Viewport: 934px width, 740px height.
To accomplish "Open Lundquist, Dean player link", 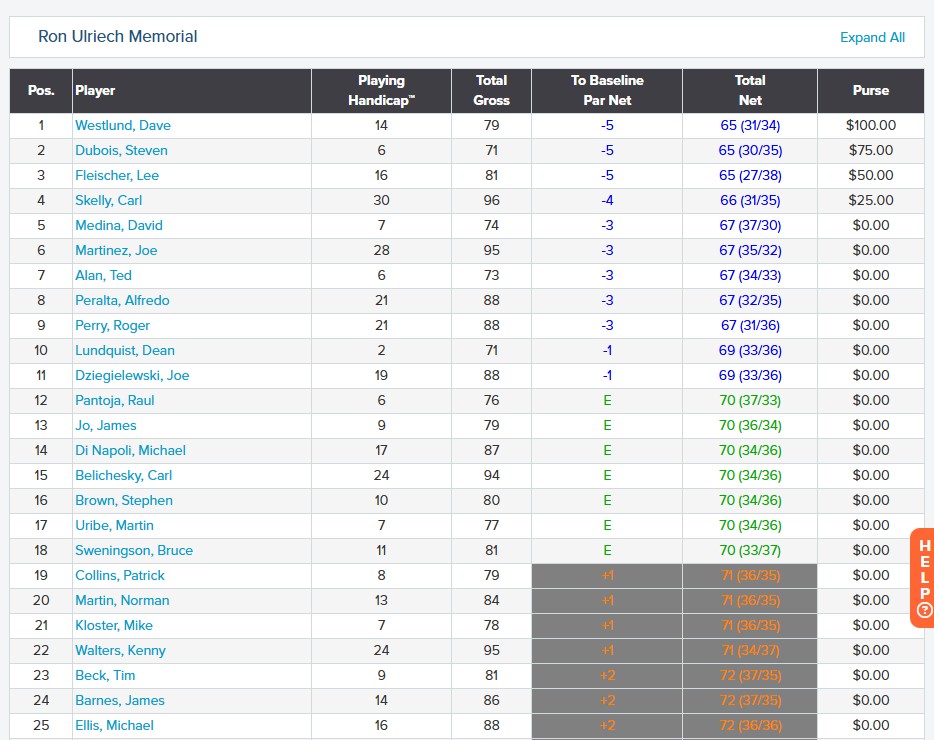I will point(125,351).
